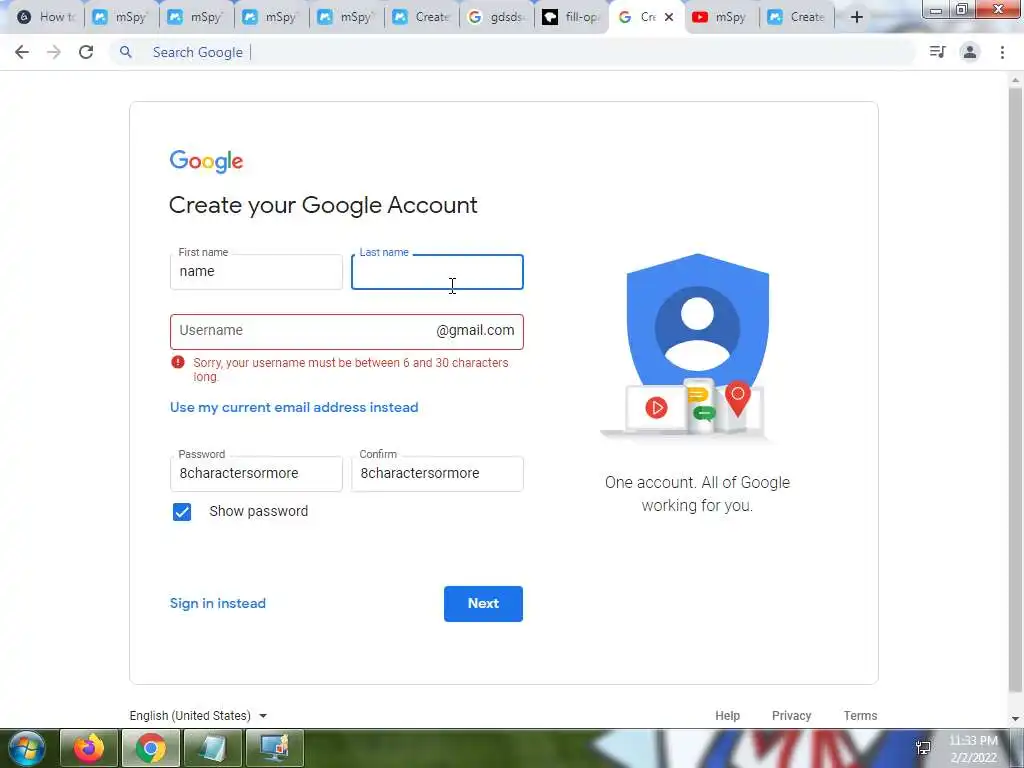Click the Confirm password field

438,473
